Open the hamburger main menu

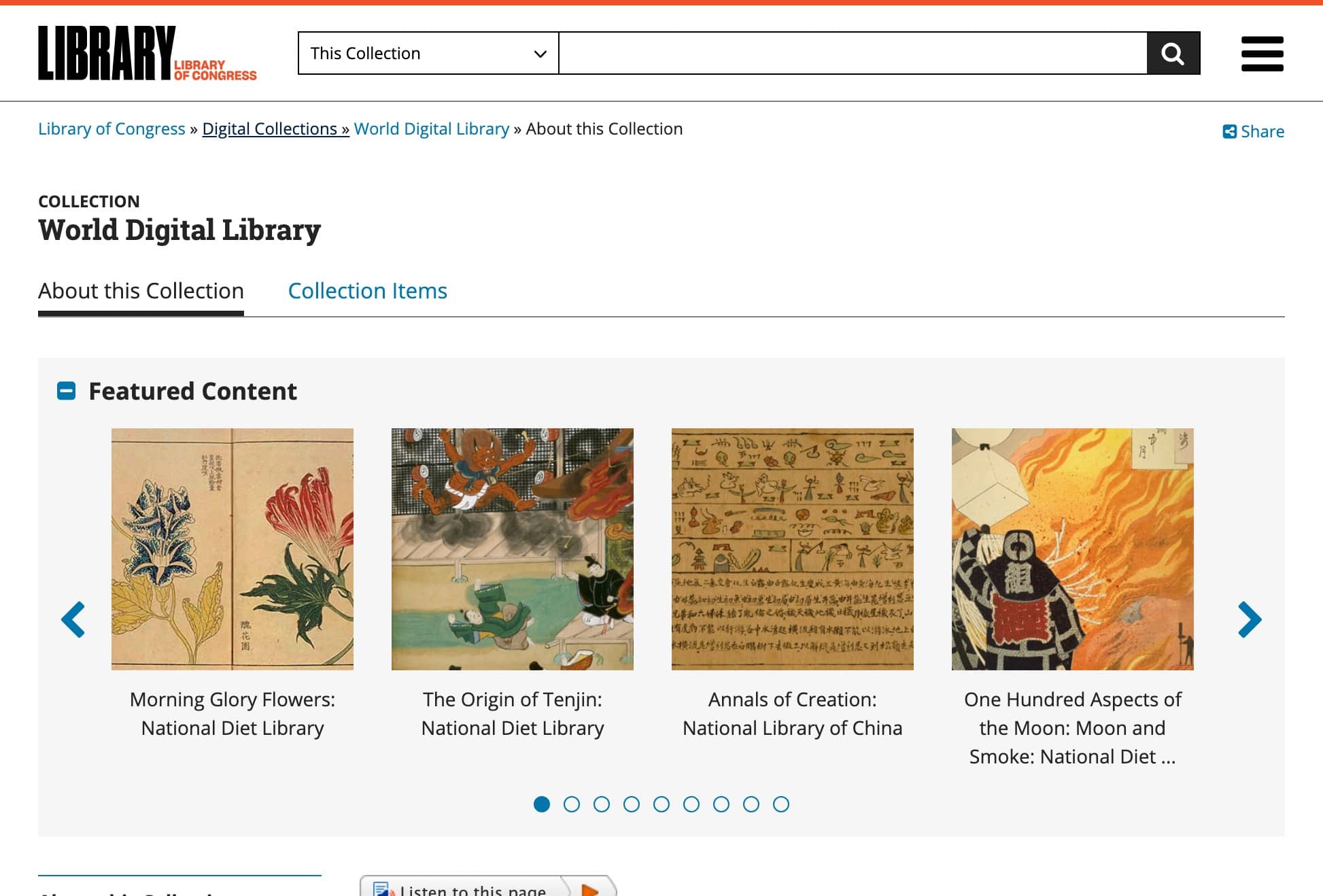click(1262, 54)
